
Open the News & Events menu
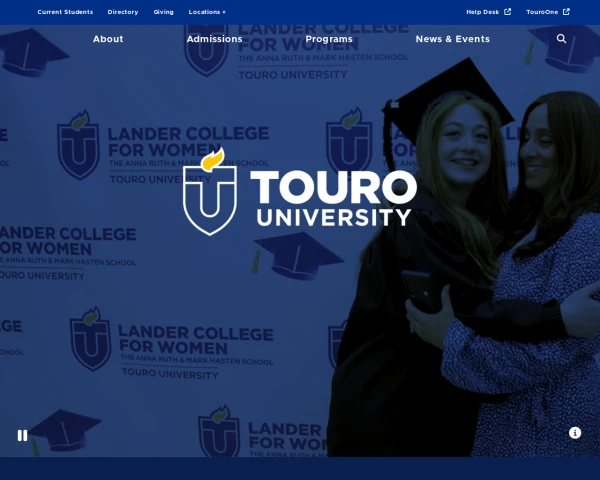point(453,39)
